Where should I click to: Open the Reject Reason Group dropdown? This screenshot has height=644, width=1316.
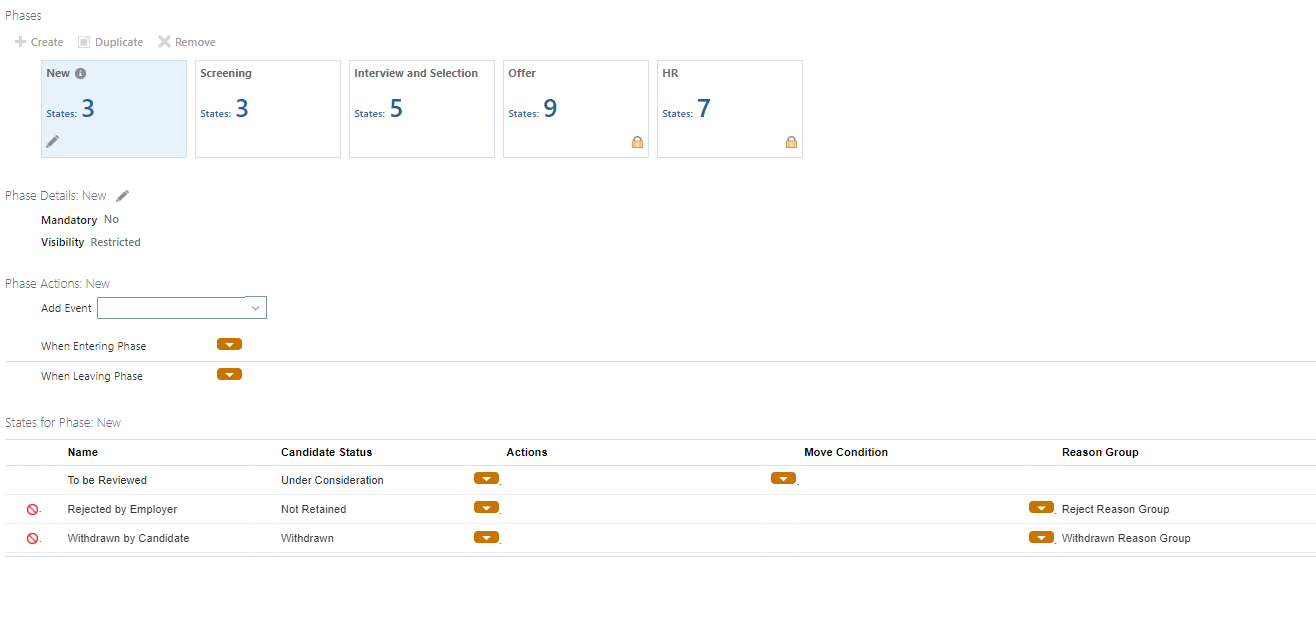[1041, 507]
